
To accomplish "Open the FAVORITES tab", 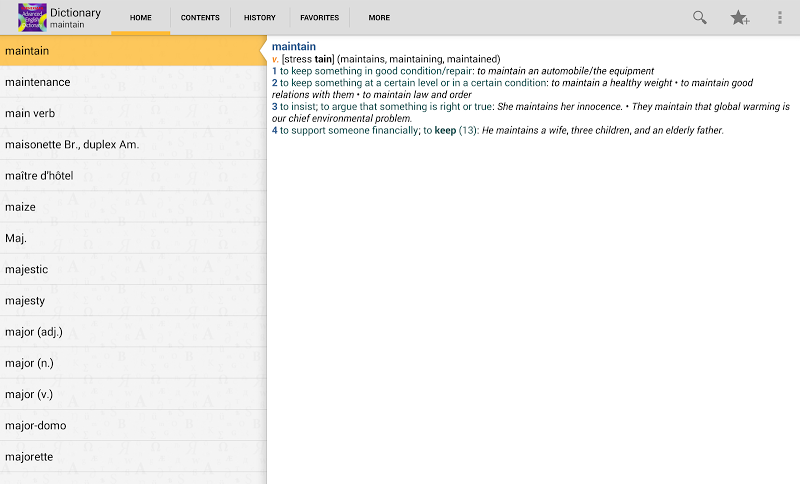I will point(319,17).
